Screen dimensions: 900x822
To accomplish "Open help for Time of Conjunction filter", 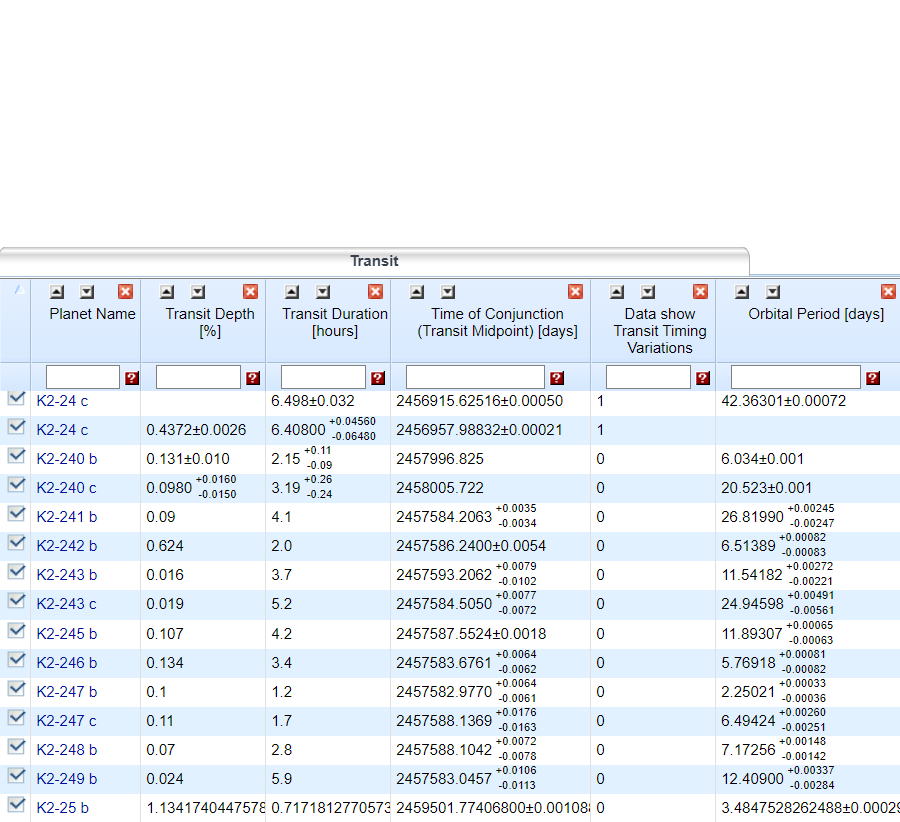I will (557, 378).
